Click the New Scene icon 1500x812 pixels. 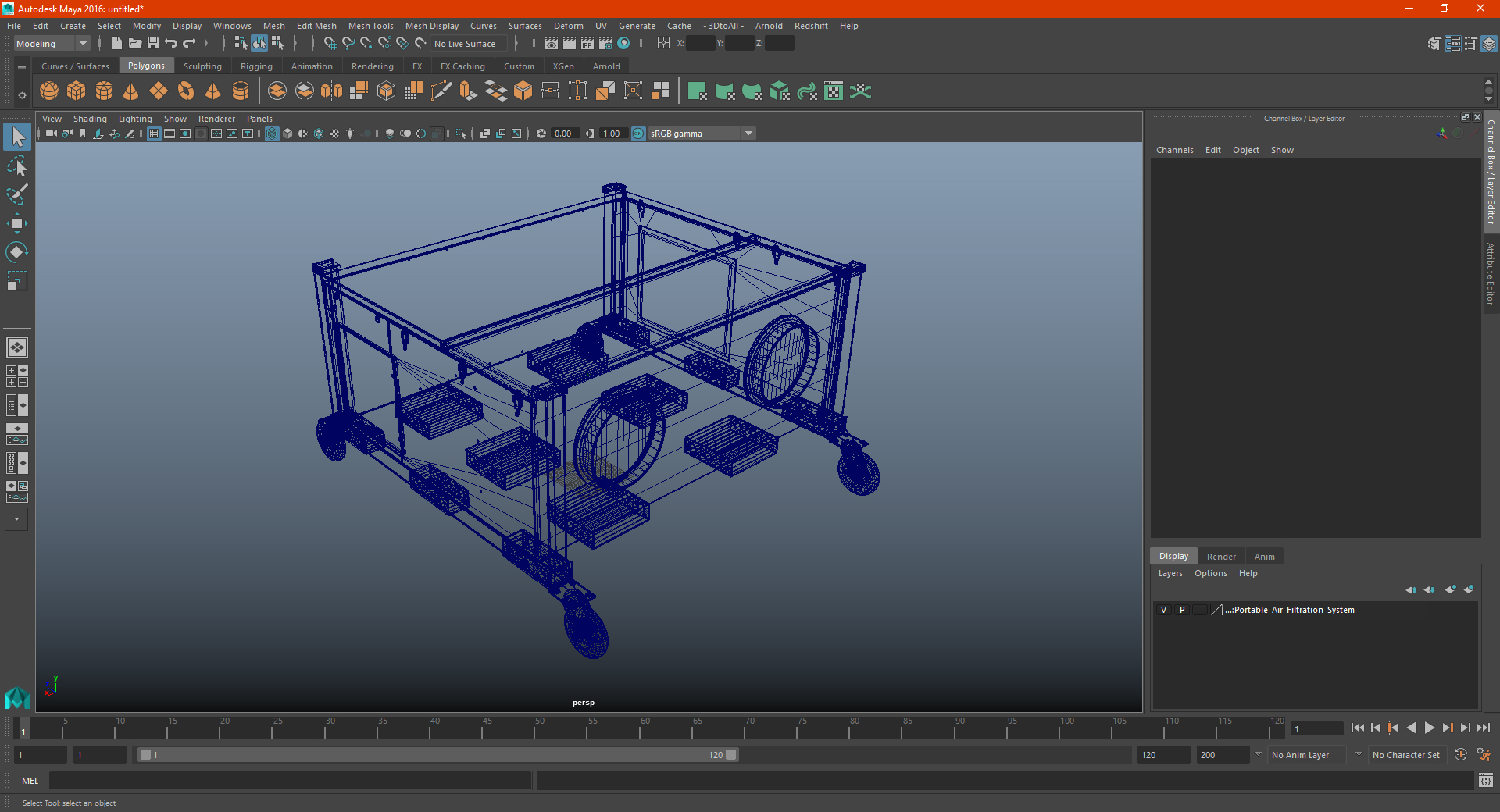click(x=116, y=44)
